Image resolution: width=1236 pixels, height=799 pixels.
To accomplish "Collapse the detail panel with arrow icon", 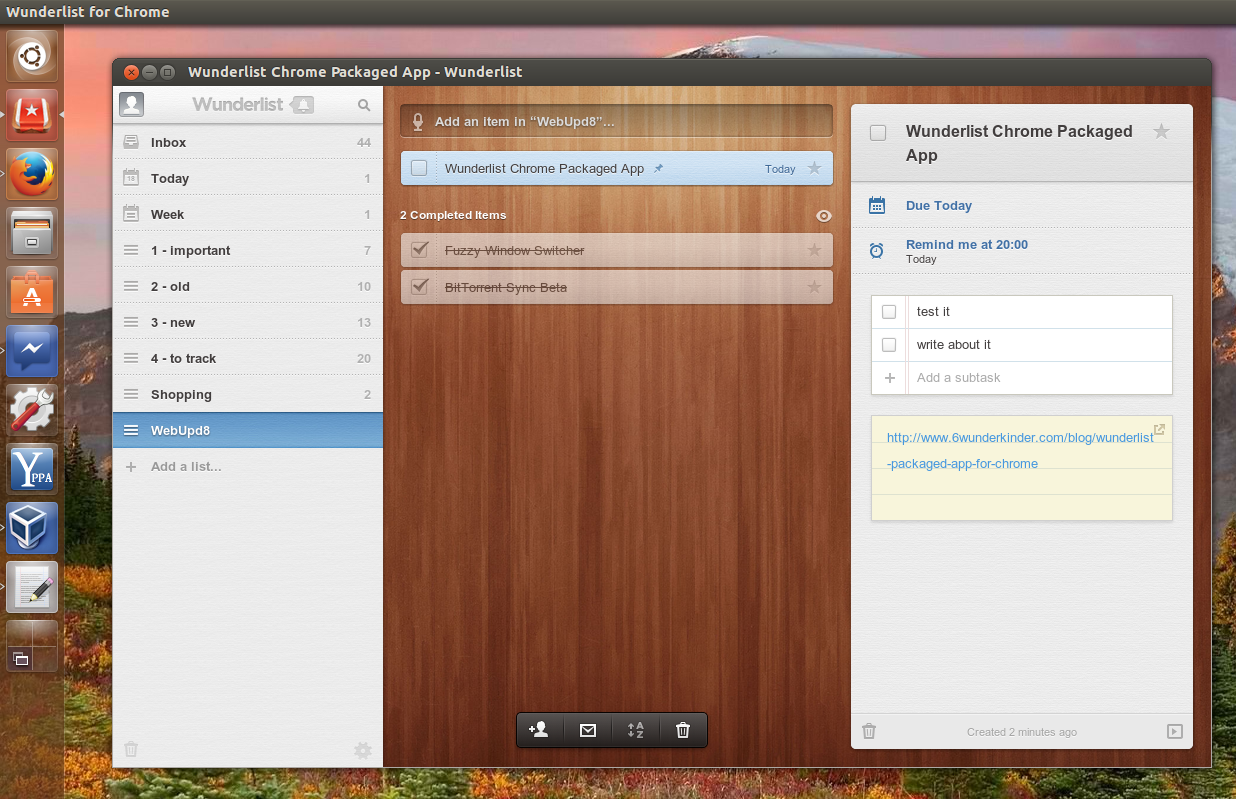I will [1175, 731].
